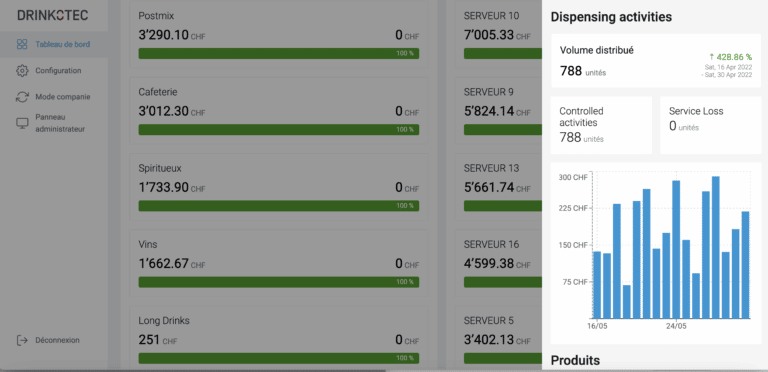Click the Vins 100 % progress bar
The height and width of the screenshot is (372, 768).
pyautogui.click(x=279, y=282)
